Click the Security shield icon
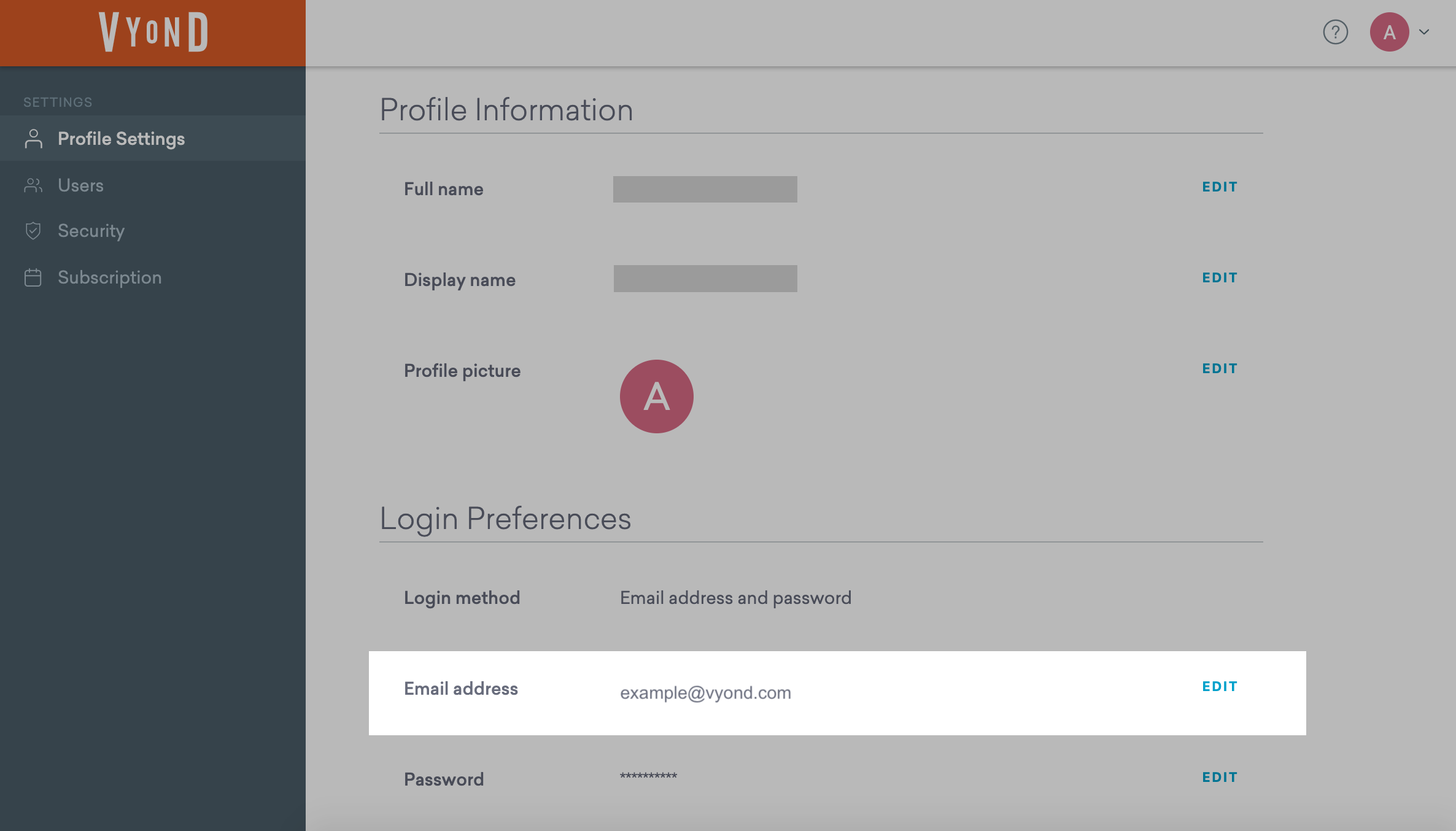The height and width of the screenshot is (831, 1456). point(33,231)
